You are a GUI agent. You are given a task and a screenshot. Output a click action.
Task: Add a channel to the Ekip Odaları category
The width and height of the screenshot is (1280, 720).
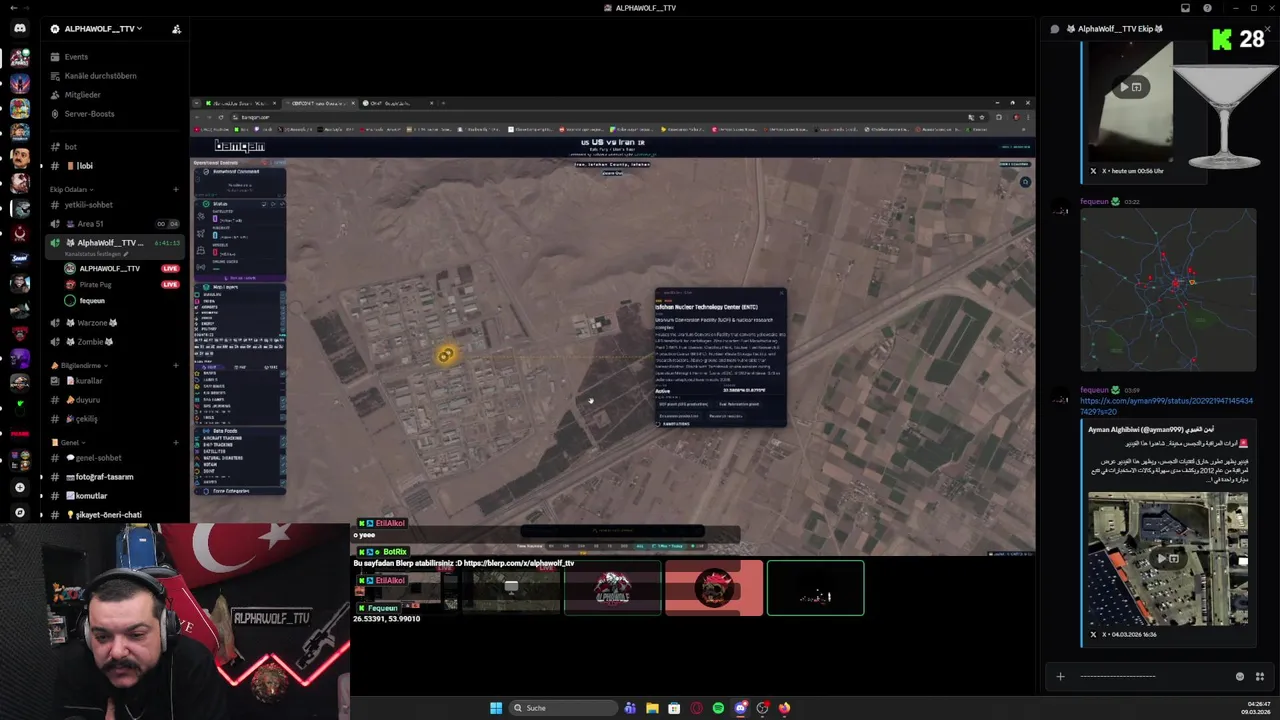(176, 189)
